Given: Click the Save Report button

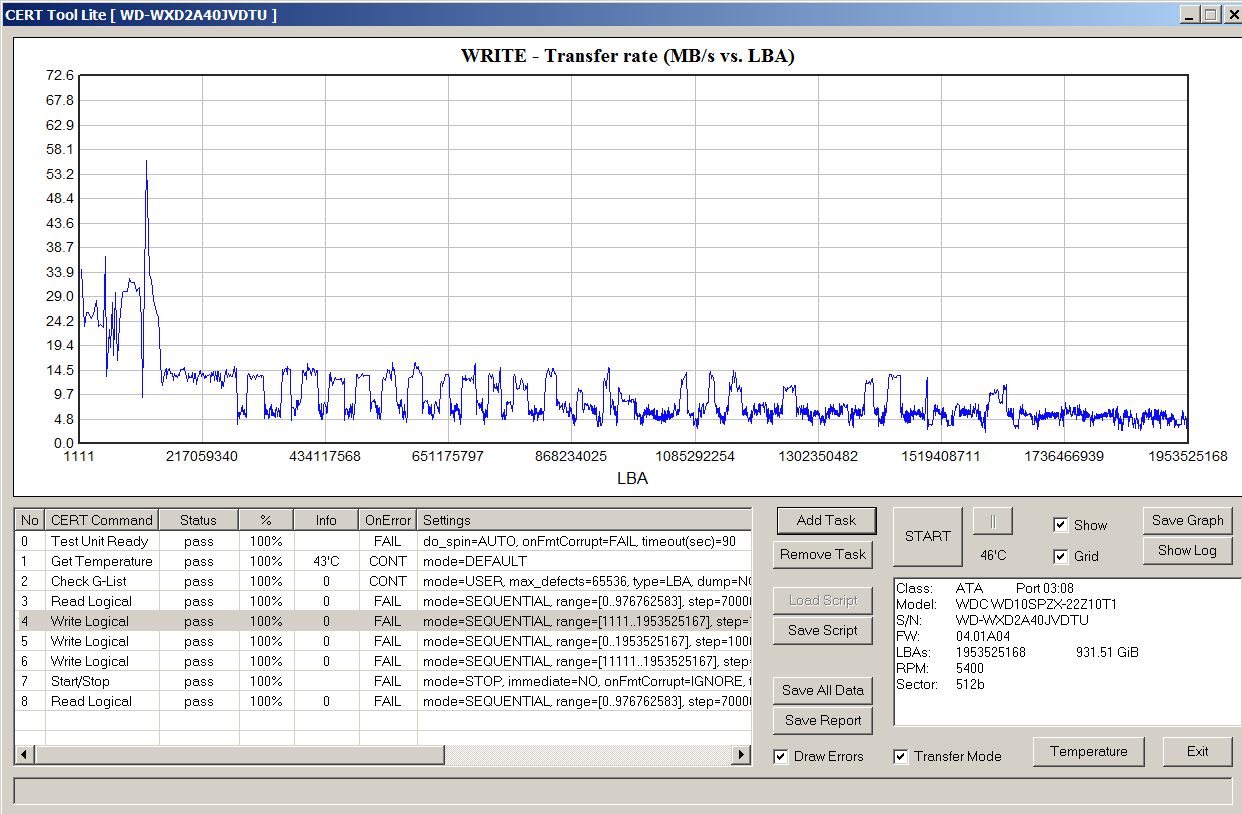Looking at the screenshot, I should pyautogui.click(x=823, y=720).
